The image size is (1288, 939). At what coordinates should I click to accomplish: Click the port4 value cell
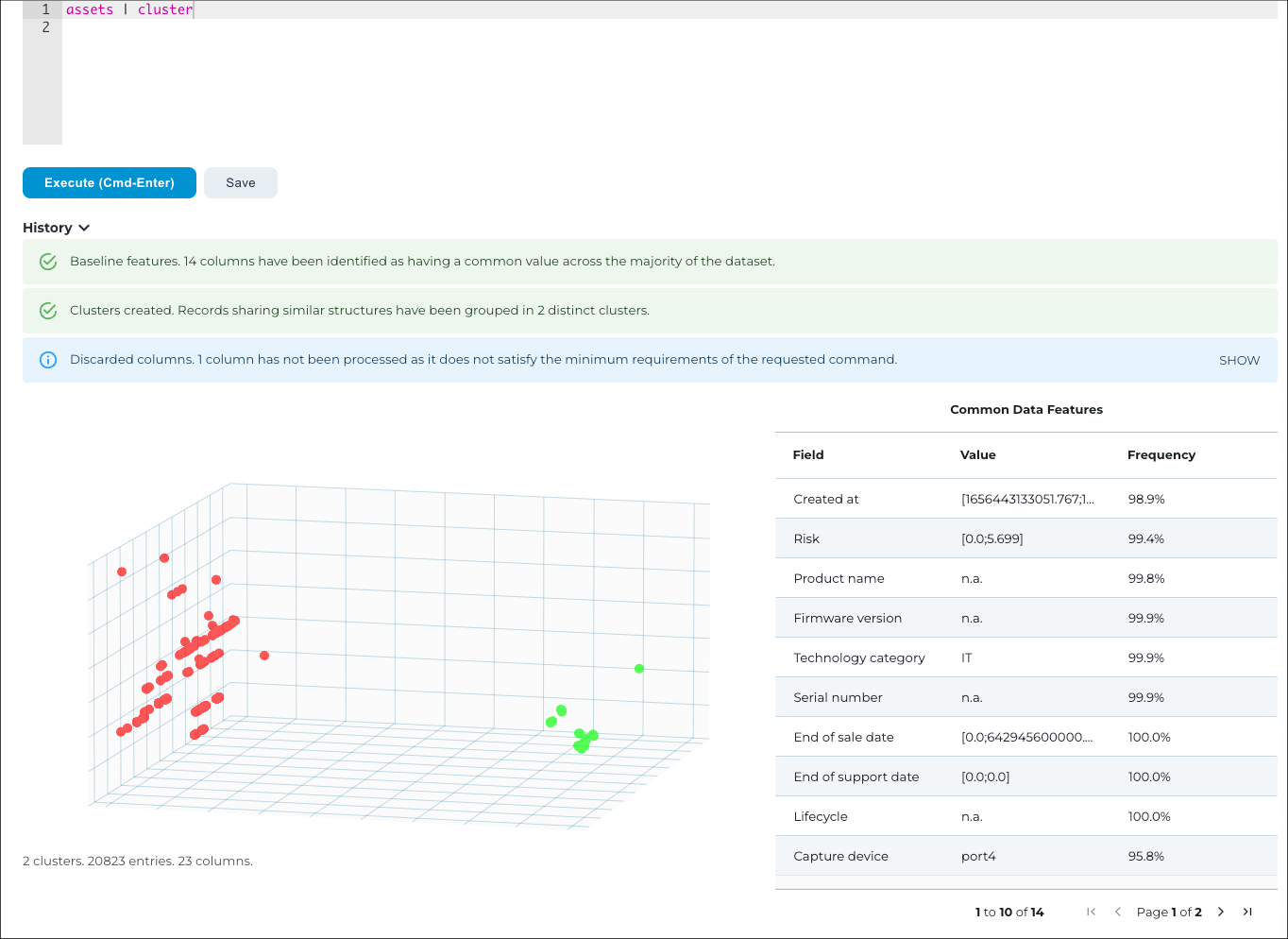978,857
